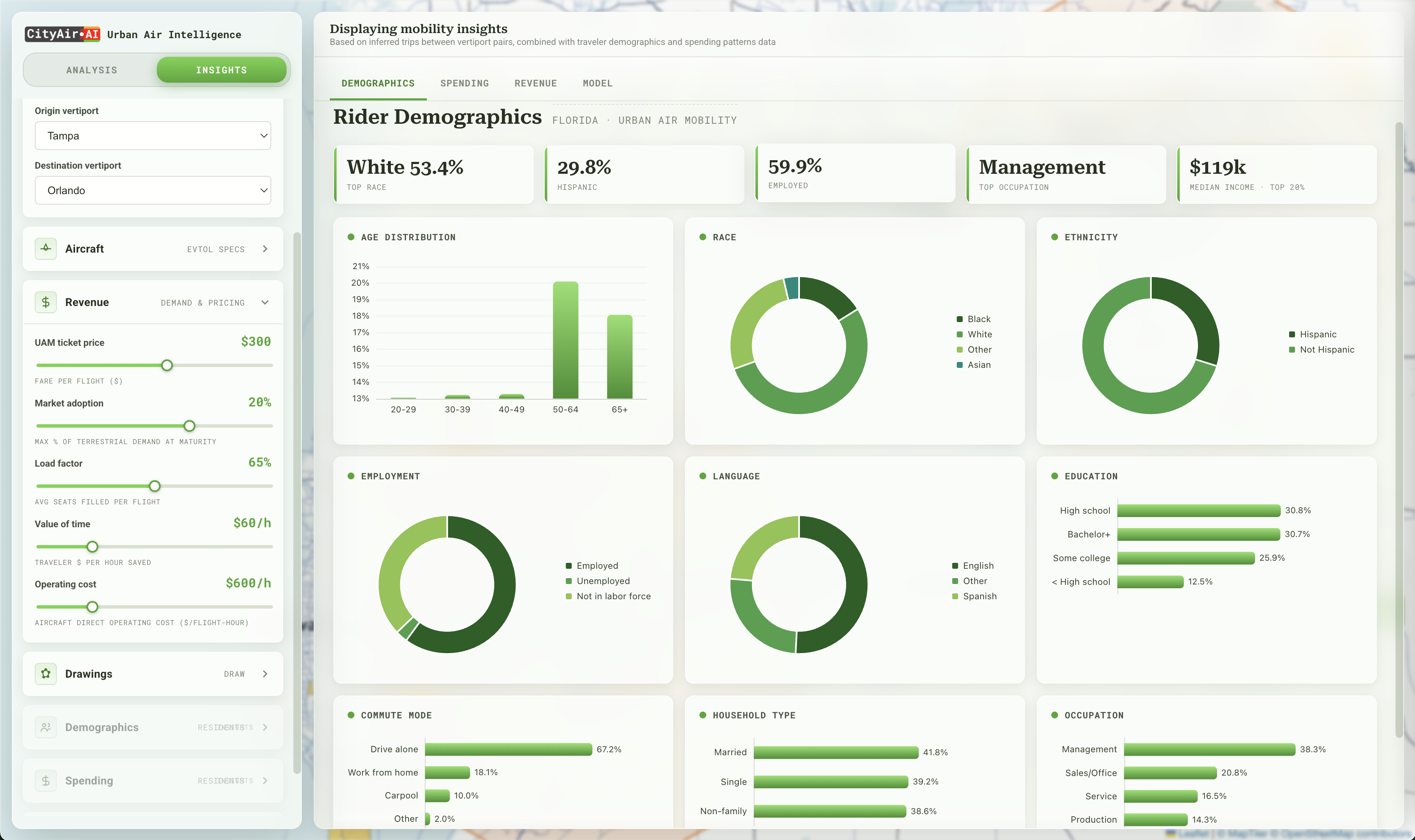
Task: Click the $119k median income card
Action: click(1277, 174)
